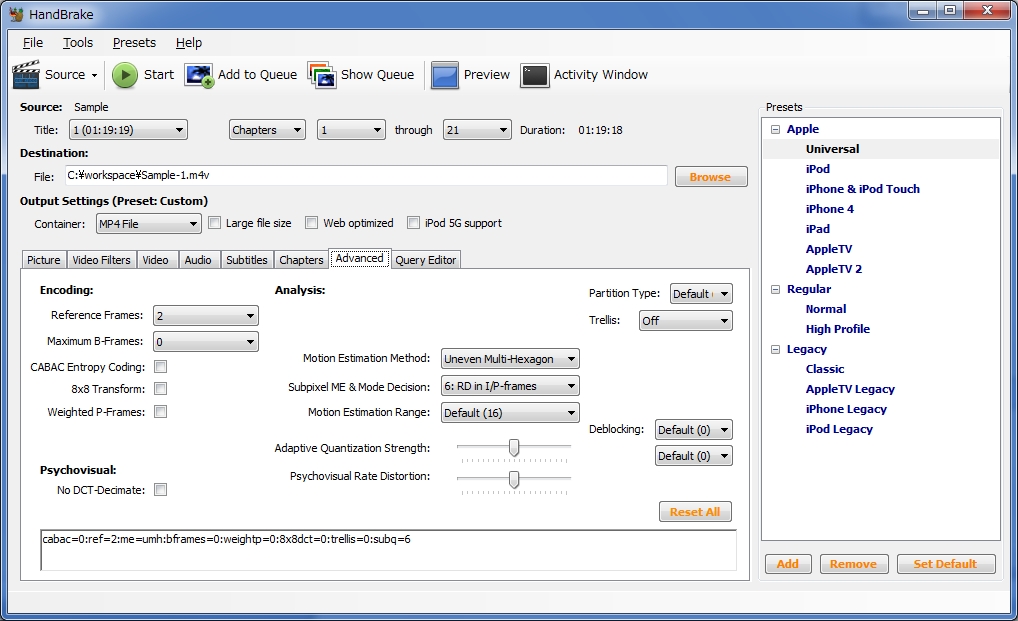The width and height of the screenshot is (1018, 621).
Task: Click the destination File path field
Action: tap(366, 175)
